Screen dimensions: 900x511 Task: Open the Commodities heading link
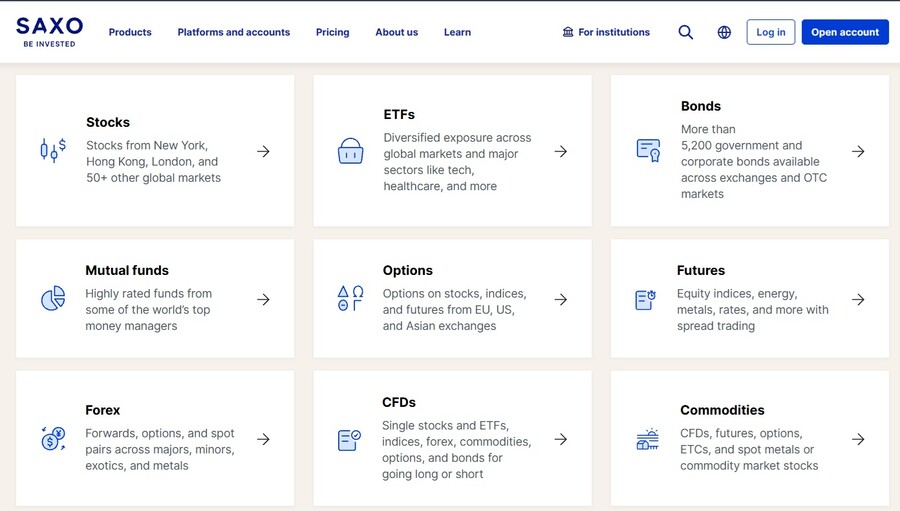[x=722, y=410]
